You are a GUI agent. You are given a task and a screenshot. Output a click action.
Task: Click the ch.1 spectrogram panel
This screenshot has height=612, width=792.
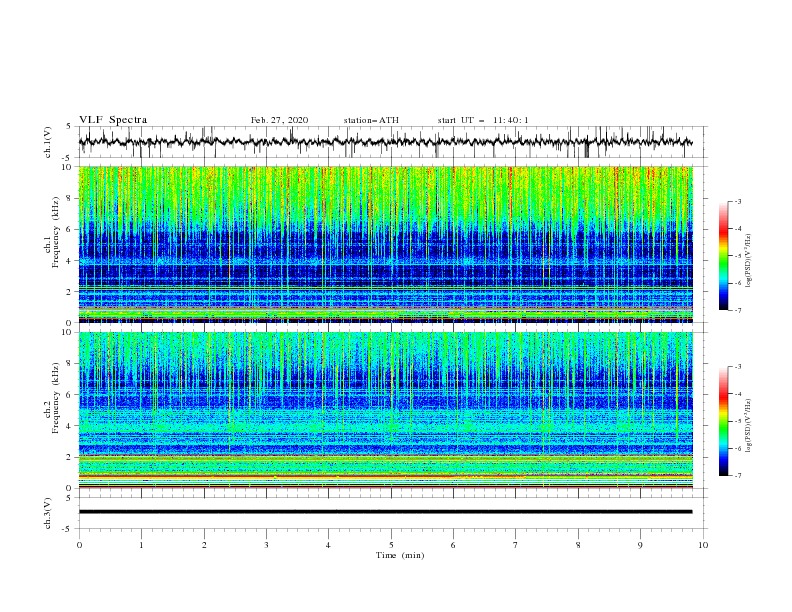click(x=385, y=244)
